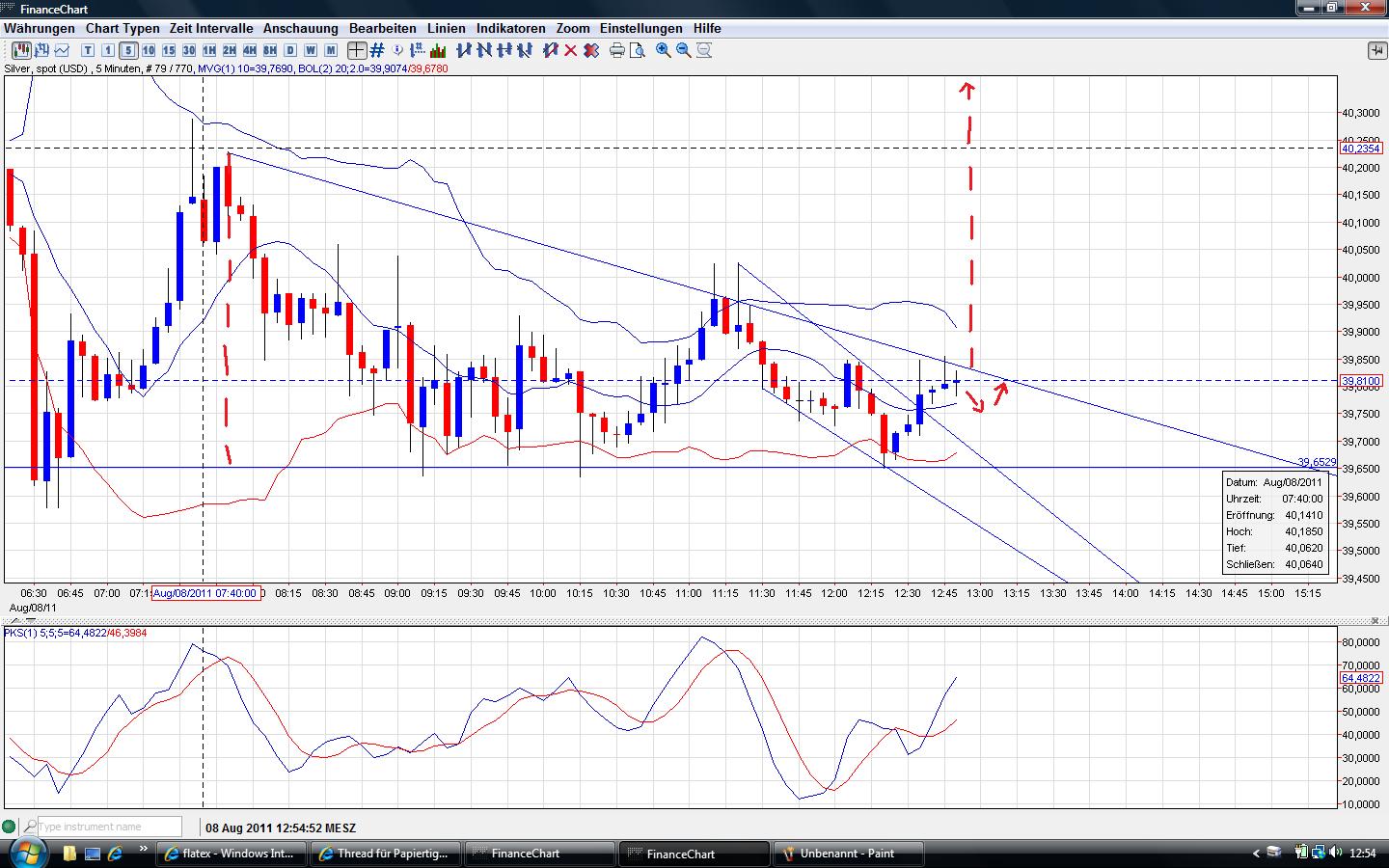Select the 1-minute interval button
The height and width of the screenshot is (868, 1389).
pos(108,50)
